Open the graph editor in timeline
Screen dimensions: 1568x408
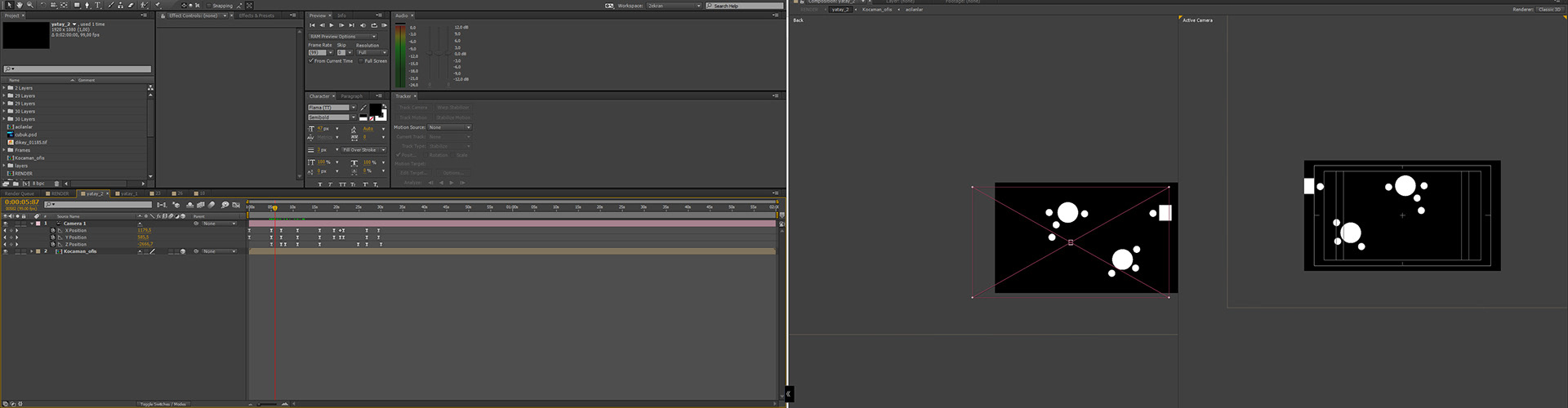[236, 205]
